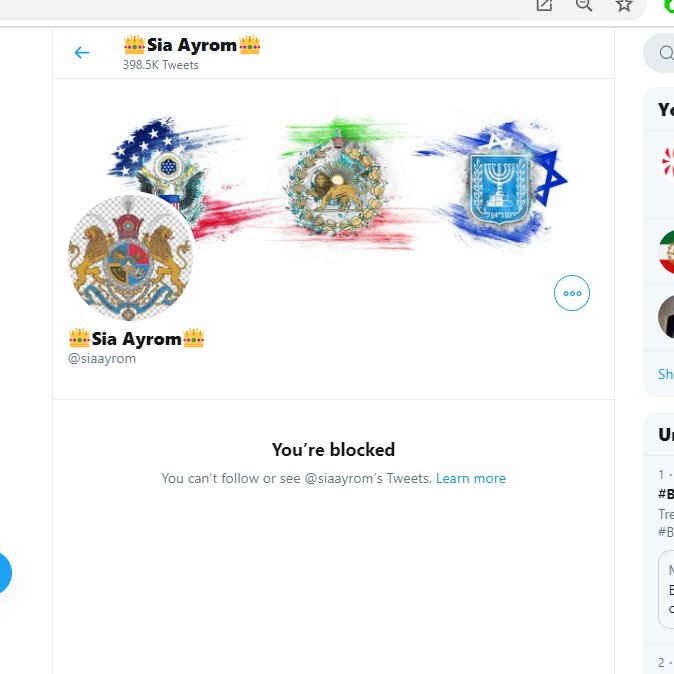Click the blue compose Tweet button
Screen dimensions: 674x674
(x=3, y=573)
